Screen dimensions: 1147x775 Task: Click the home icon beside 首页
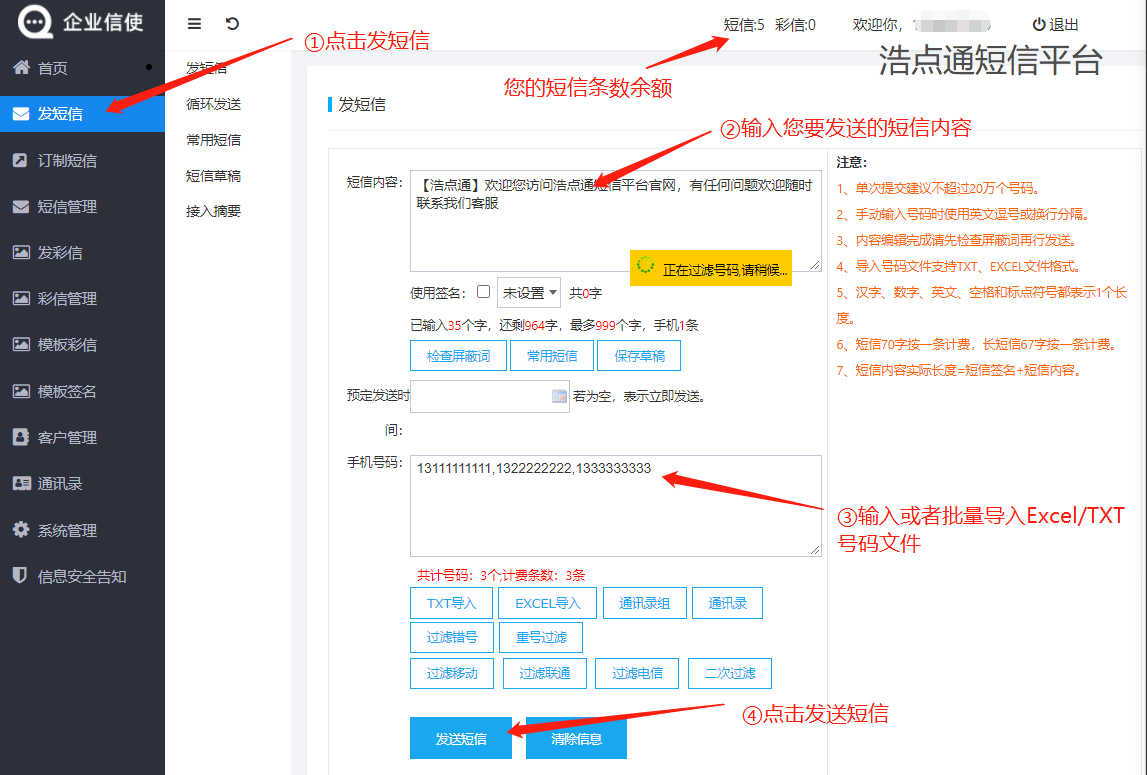click(21, 68)
